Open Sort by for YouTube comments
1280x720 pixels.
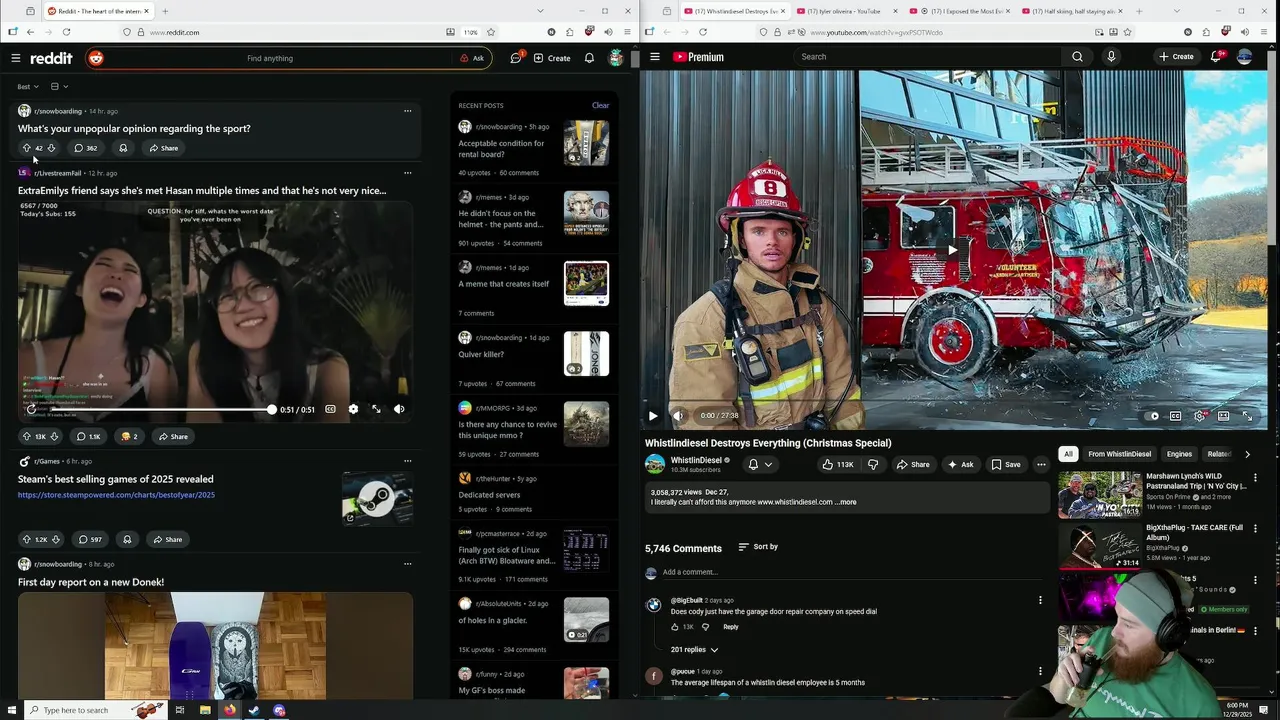(758, 547)
